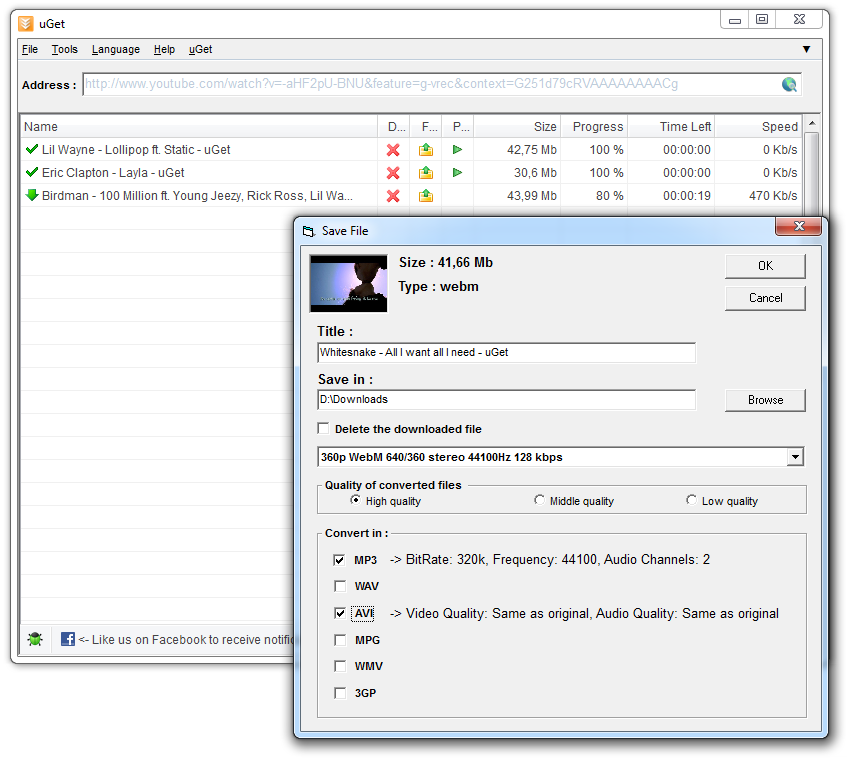Uncheck the MP3 conversion checkbox

coord(340,560)
